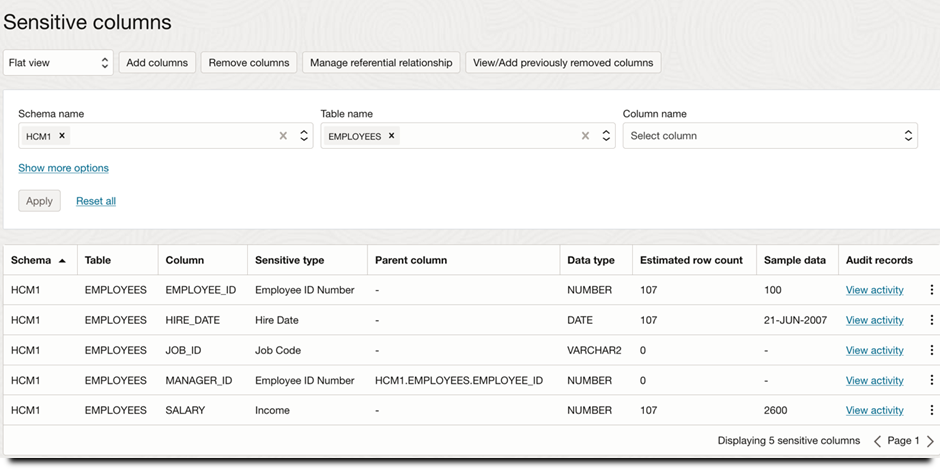940x471 pixels.
Task: Focus the Table name input field
Action: pyautogui.click(x=468, y=136)
